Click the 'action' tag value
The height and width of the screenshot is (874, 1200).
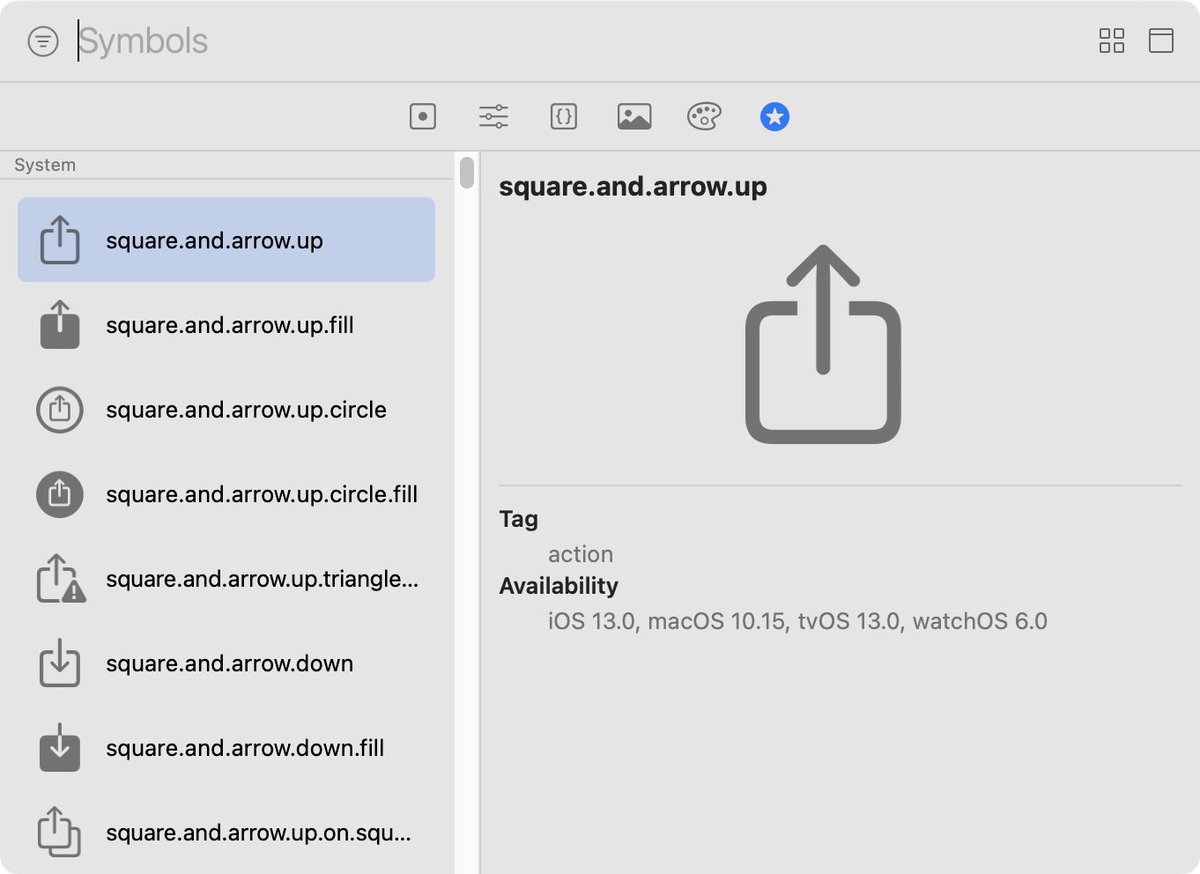click(x=581, y=554)
